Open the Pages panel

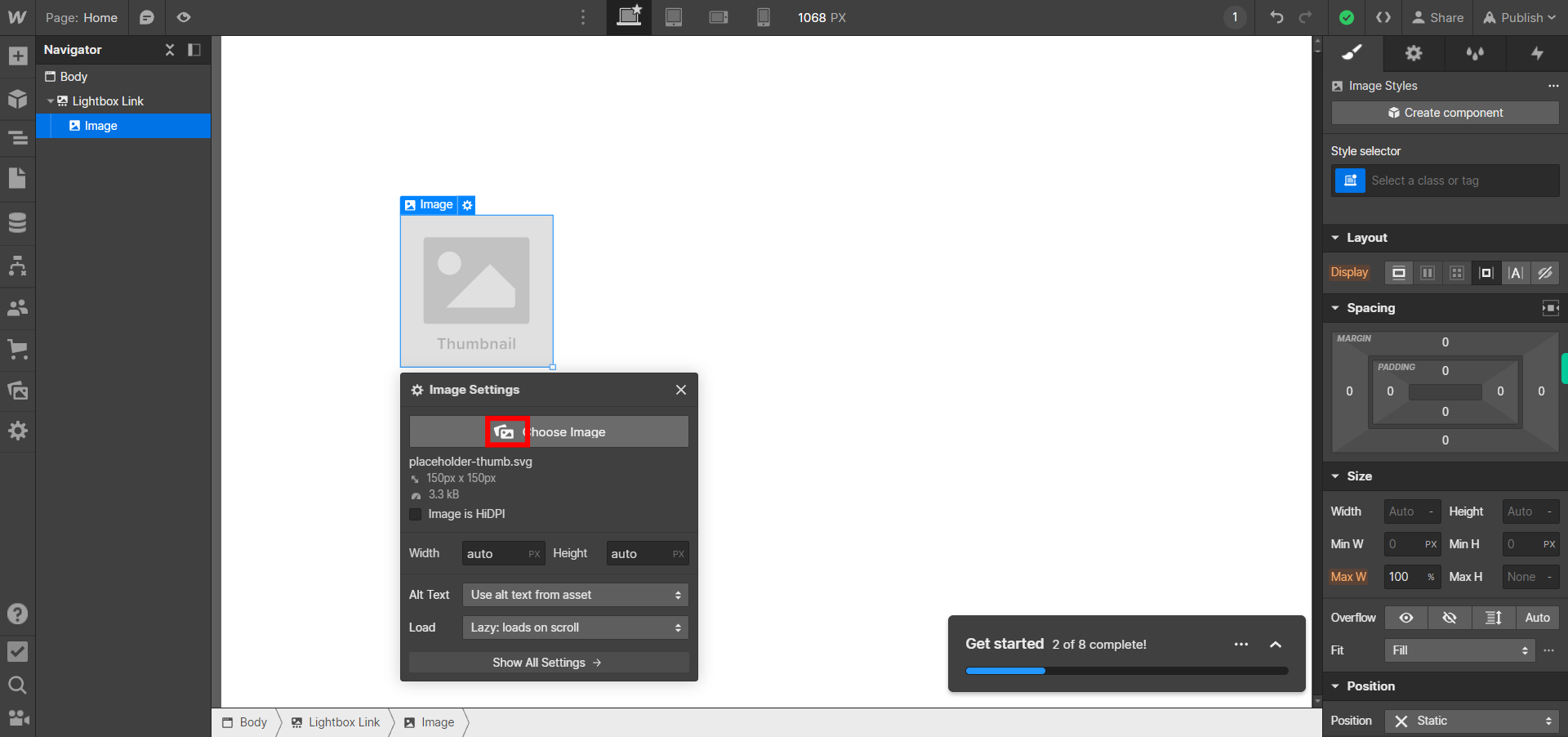pyautogui.click(x=17, y=178)
